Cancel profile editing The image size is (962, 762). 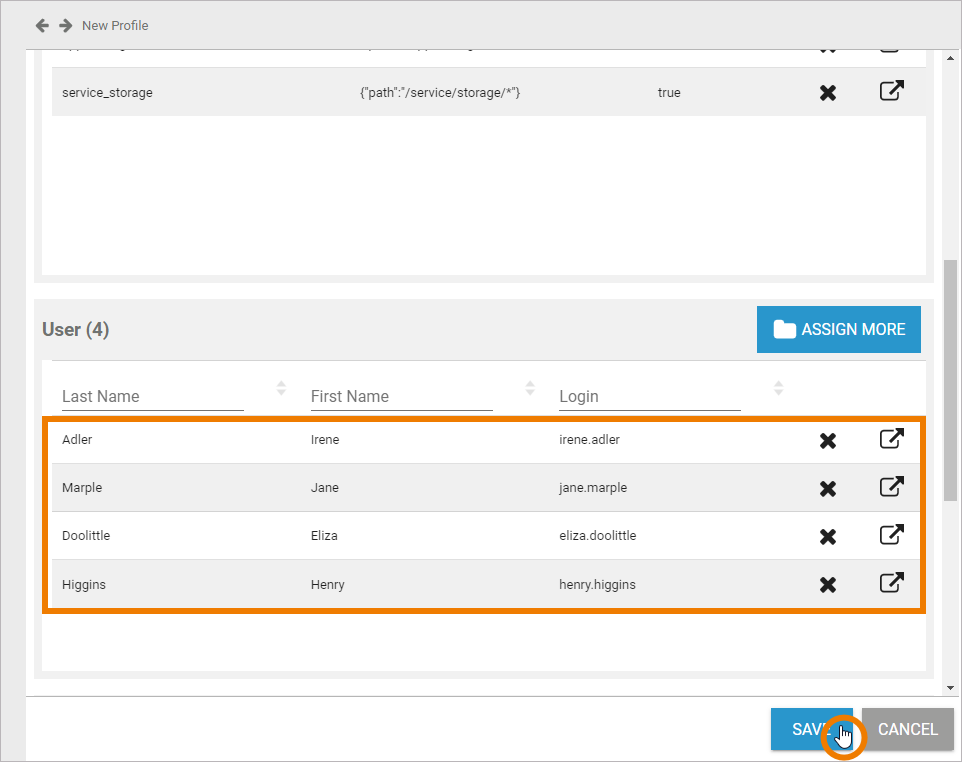tap(907, 729)
